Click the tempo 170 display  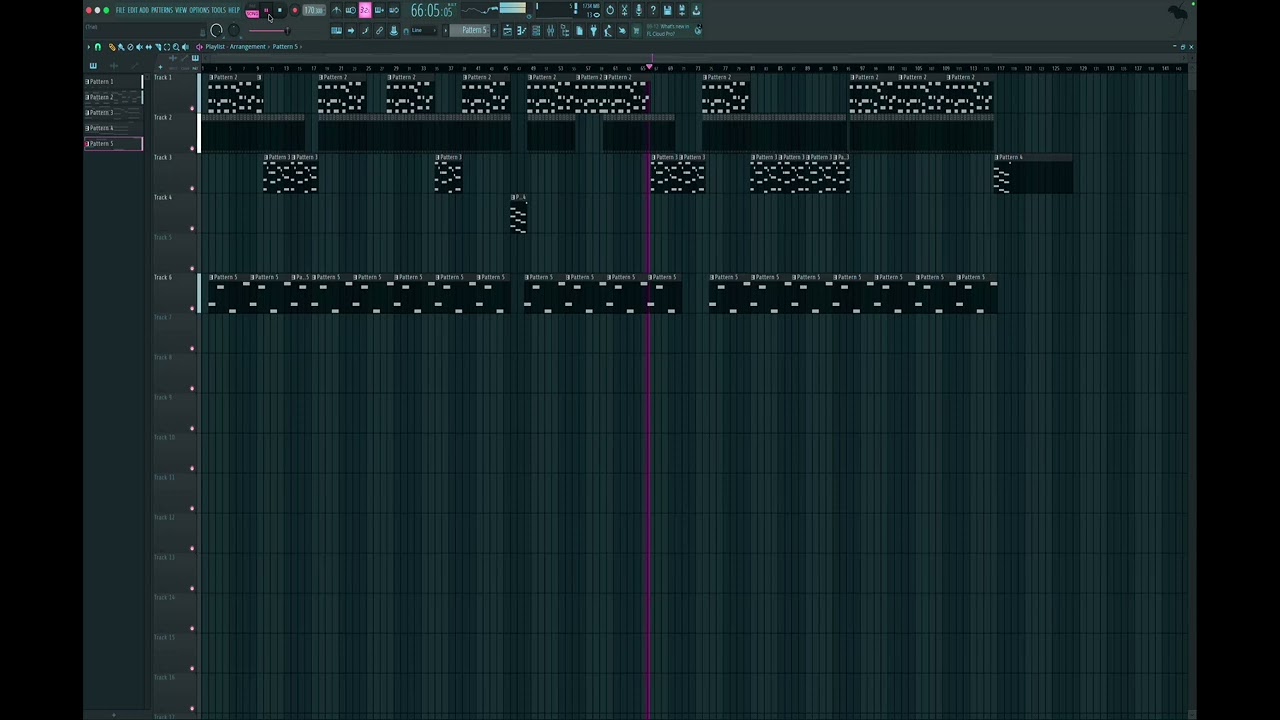click(314, 10)
